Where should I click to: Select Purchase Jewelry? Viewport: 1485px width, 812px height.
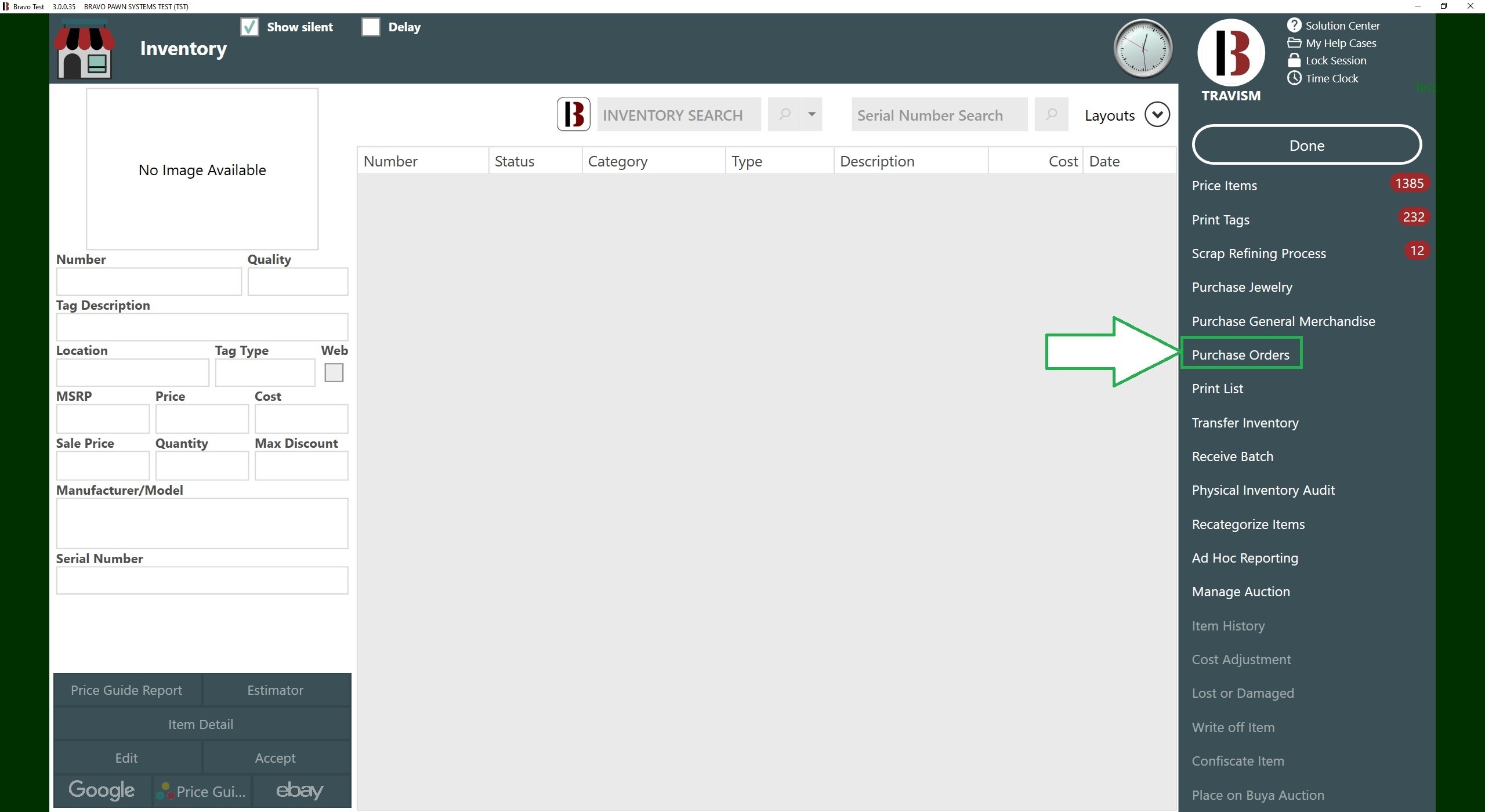tap(1242, 287)
